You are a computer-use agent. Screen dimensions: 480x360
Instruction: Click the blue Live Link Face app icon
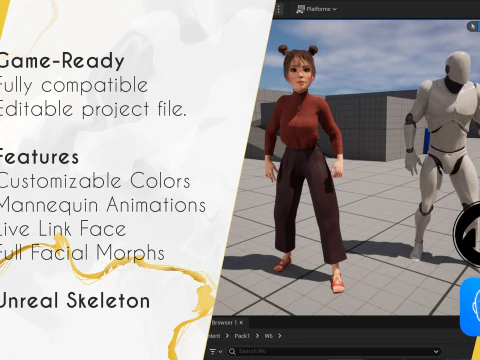470,307
